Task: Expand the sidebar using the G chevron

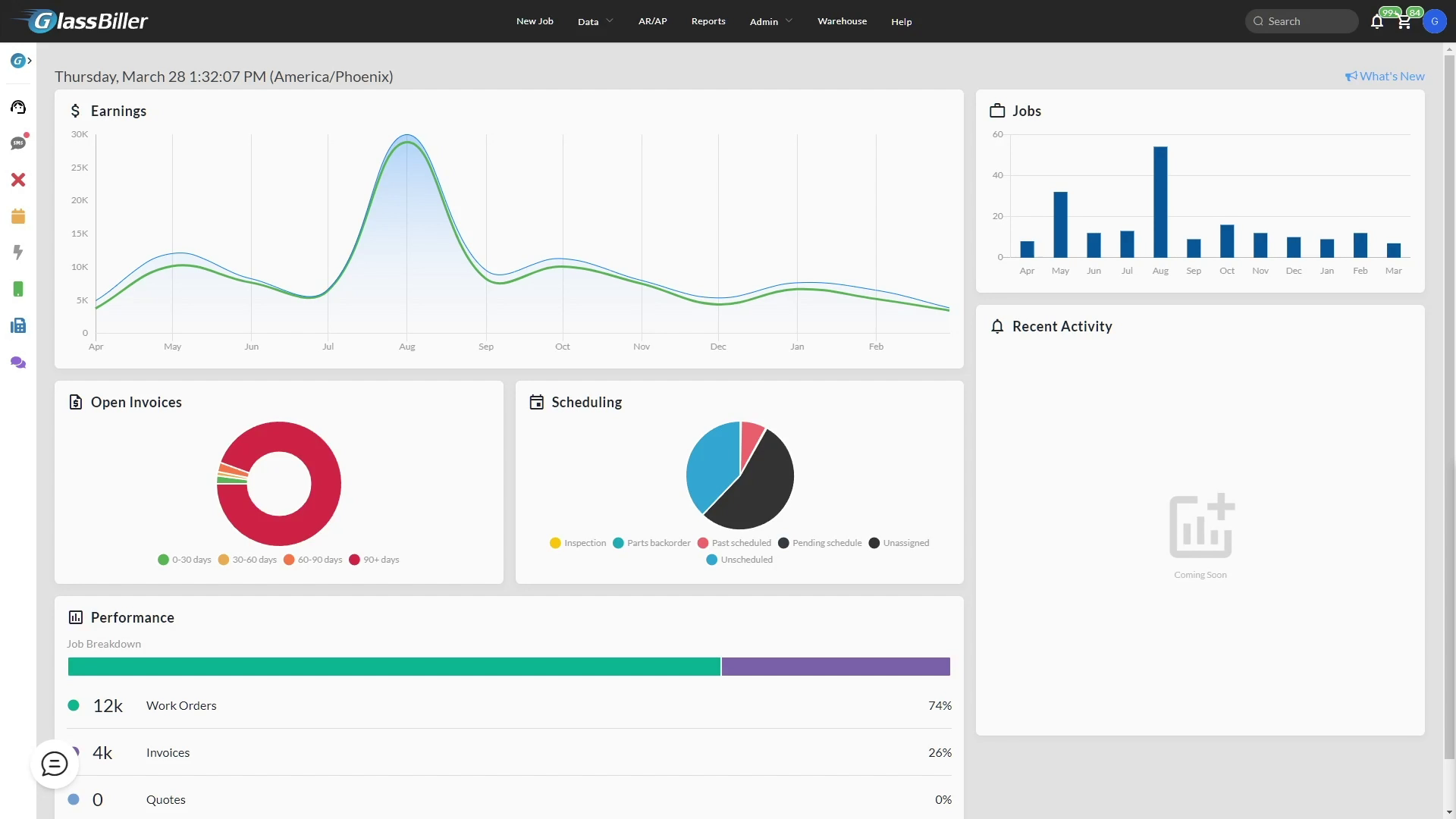Action: click(x=20, y=61)
